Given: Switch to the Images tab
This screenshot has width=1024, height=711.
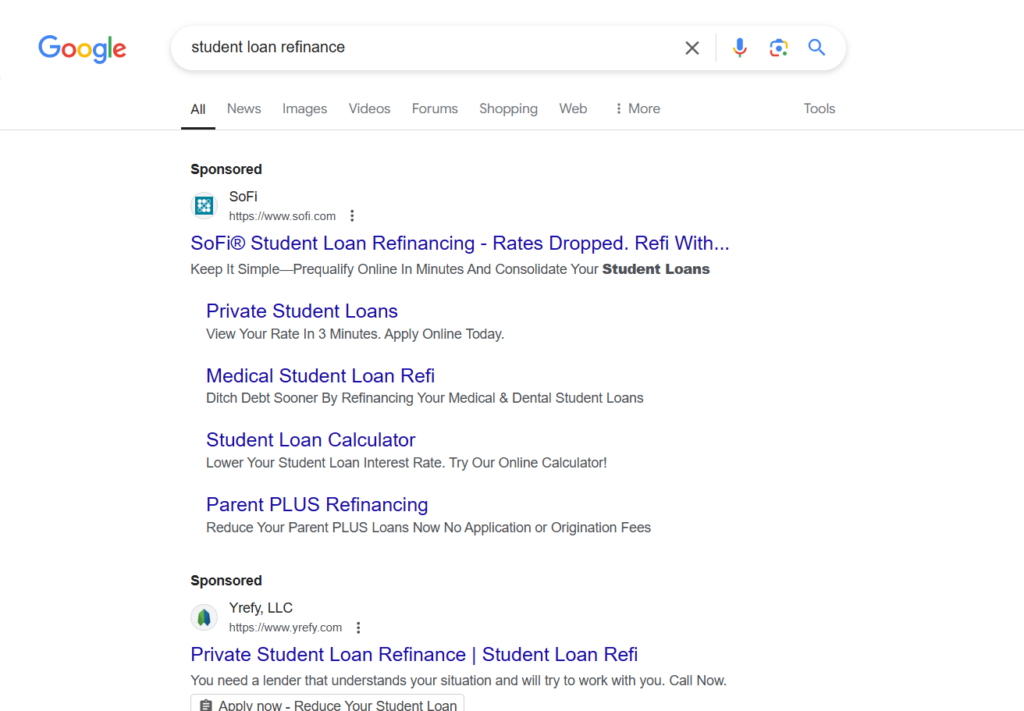Looking at the screenshot, I should [x=304, y=109].
